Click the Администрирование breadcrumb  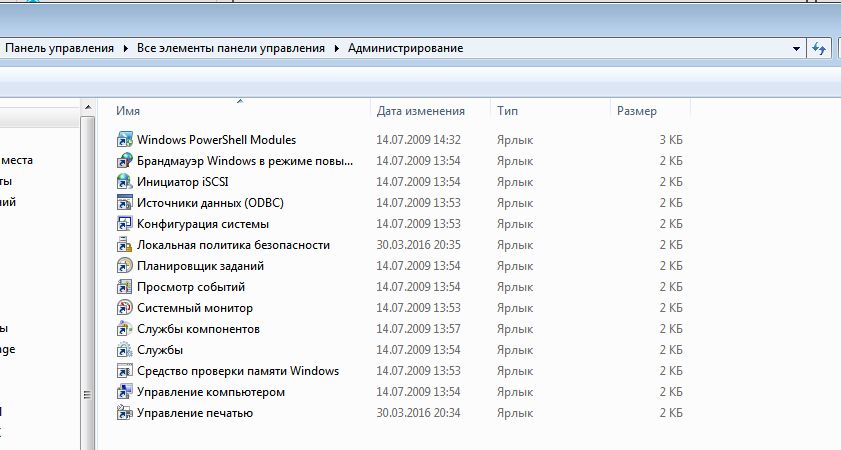pyautogui.click(x=405, y=48)
